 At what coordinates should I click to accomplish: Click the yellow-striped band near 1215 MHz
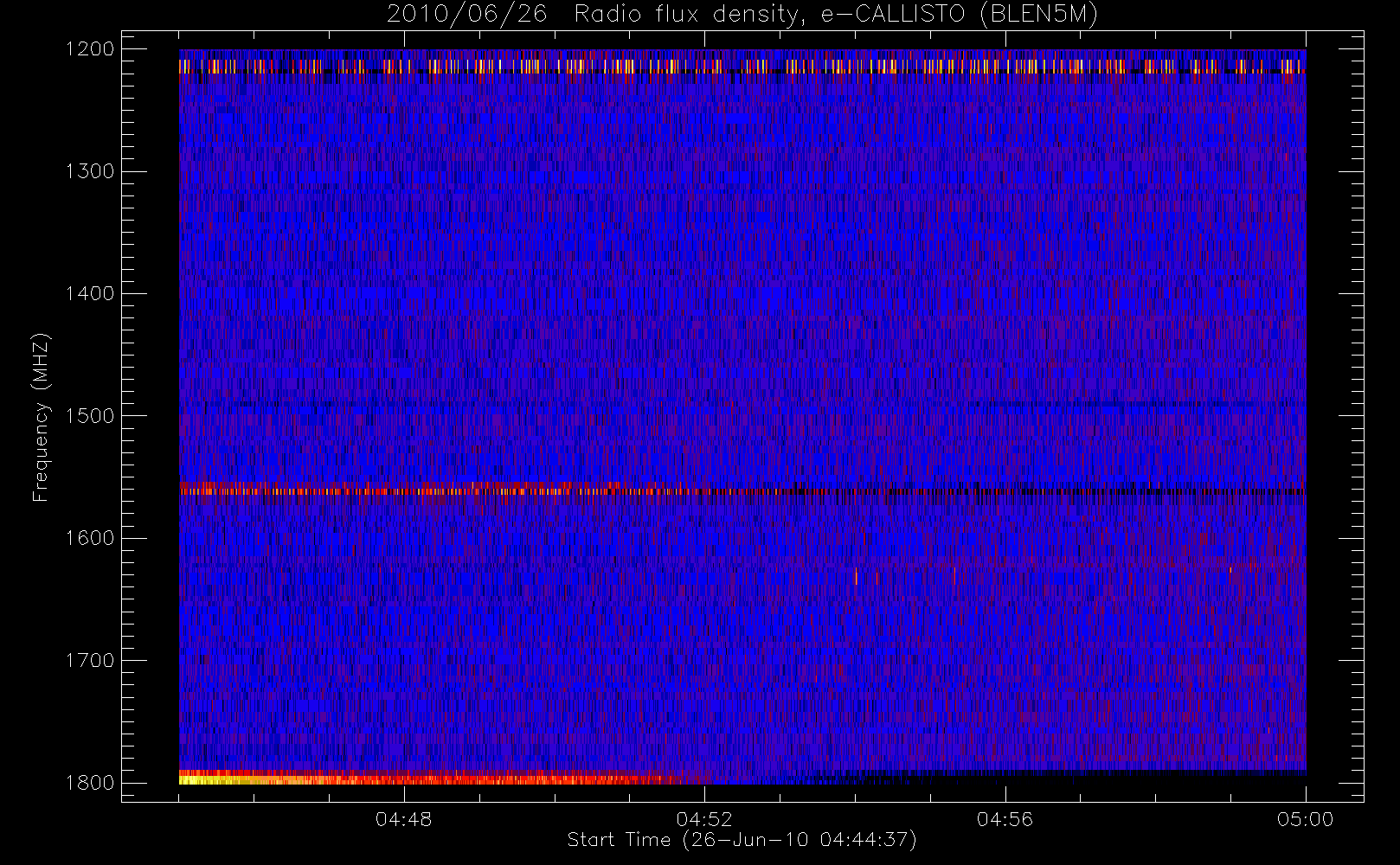coord(742,66)
